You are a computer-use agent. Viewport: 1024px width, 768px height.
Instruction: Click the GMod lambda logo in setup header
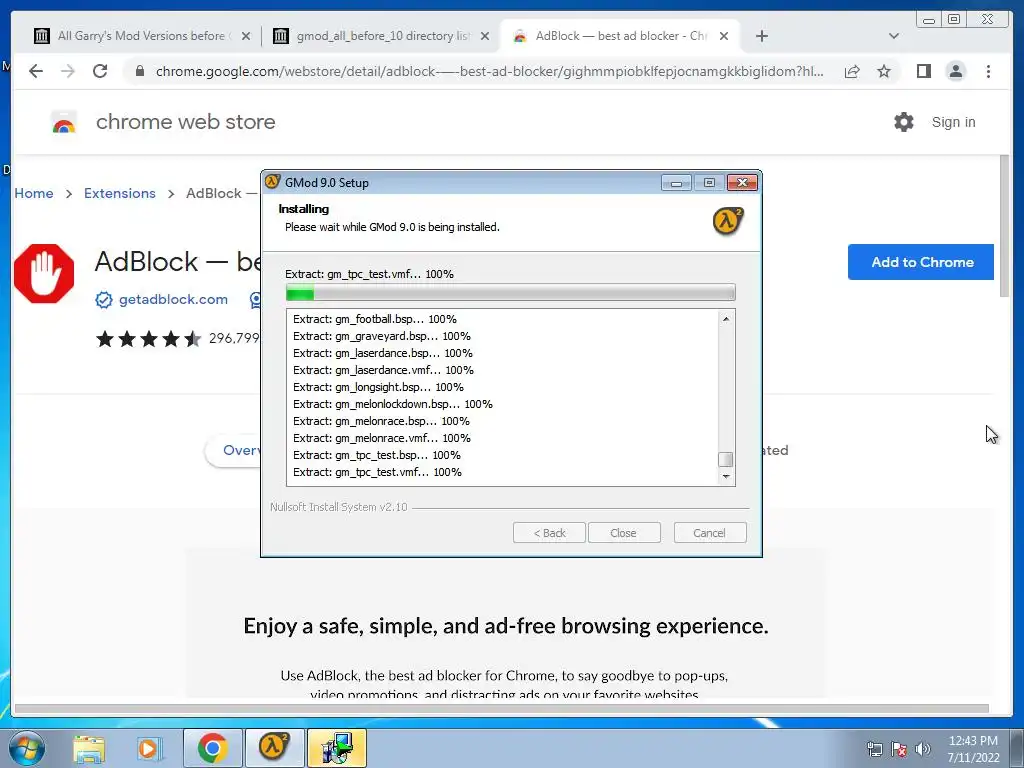(x=728, y=221)
